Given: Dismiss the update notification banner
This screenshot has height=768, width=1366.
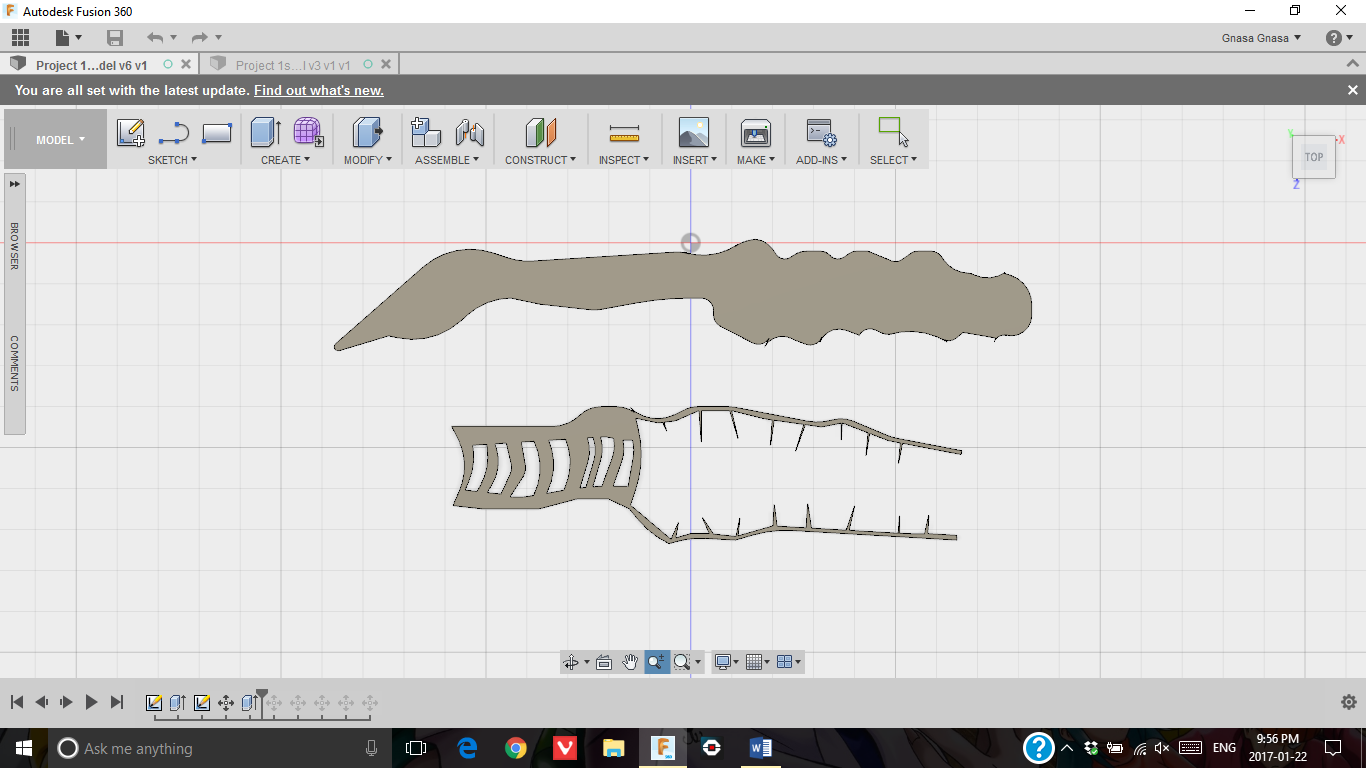Looking at the screenshot, I should 1352,90.
